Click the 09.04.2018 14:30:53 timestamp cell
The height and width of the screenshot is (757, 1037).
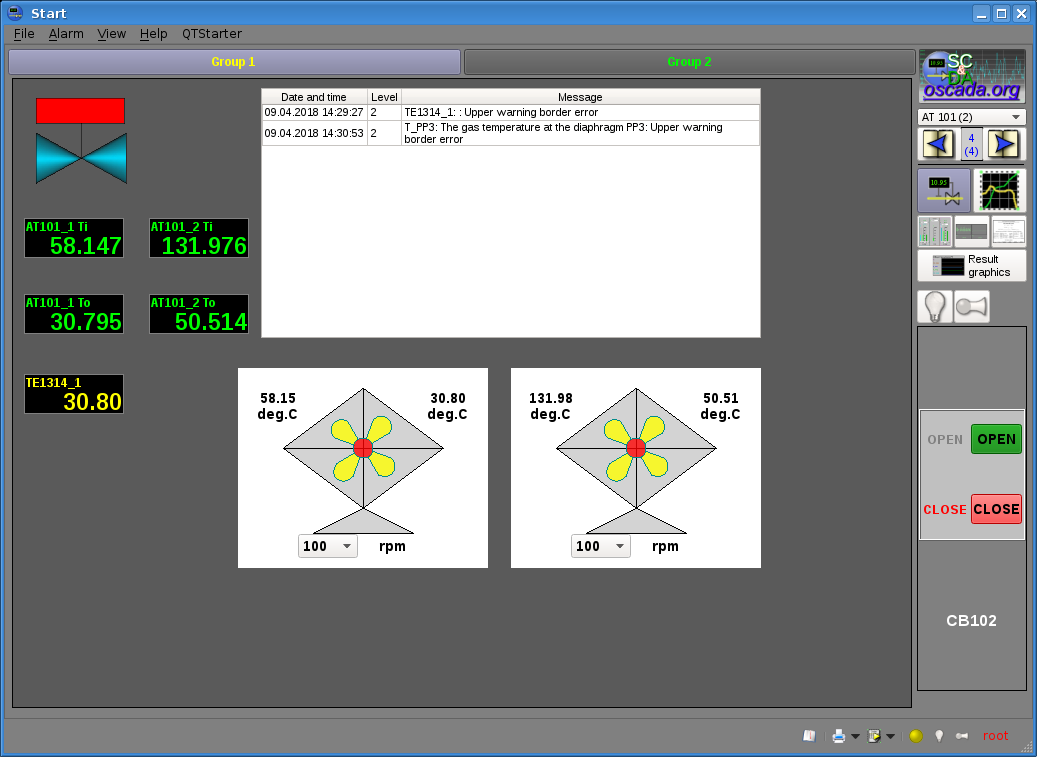[314, 133]
